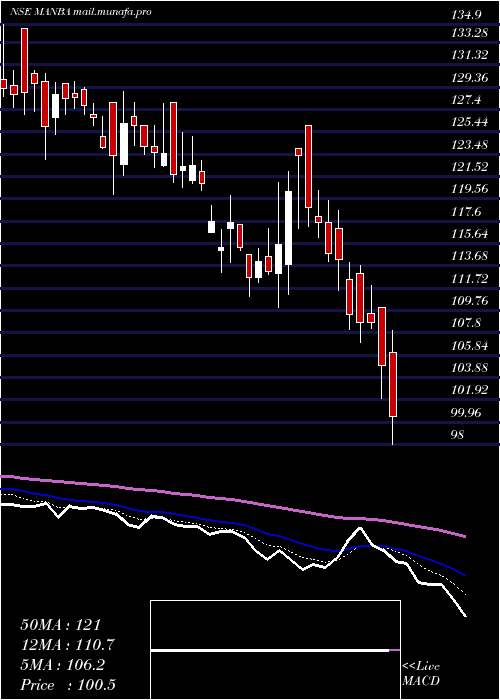Click the pink 50MA line
This screenshot has width=500, height=700.
(232, 499)
